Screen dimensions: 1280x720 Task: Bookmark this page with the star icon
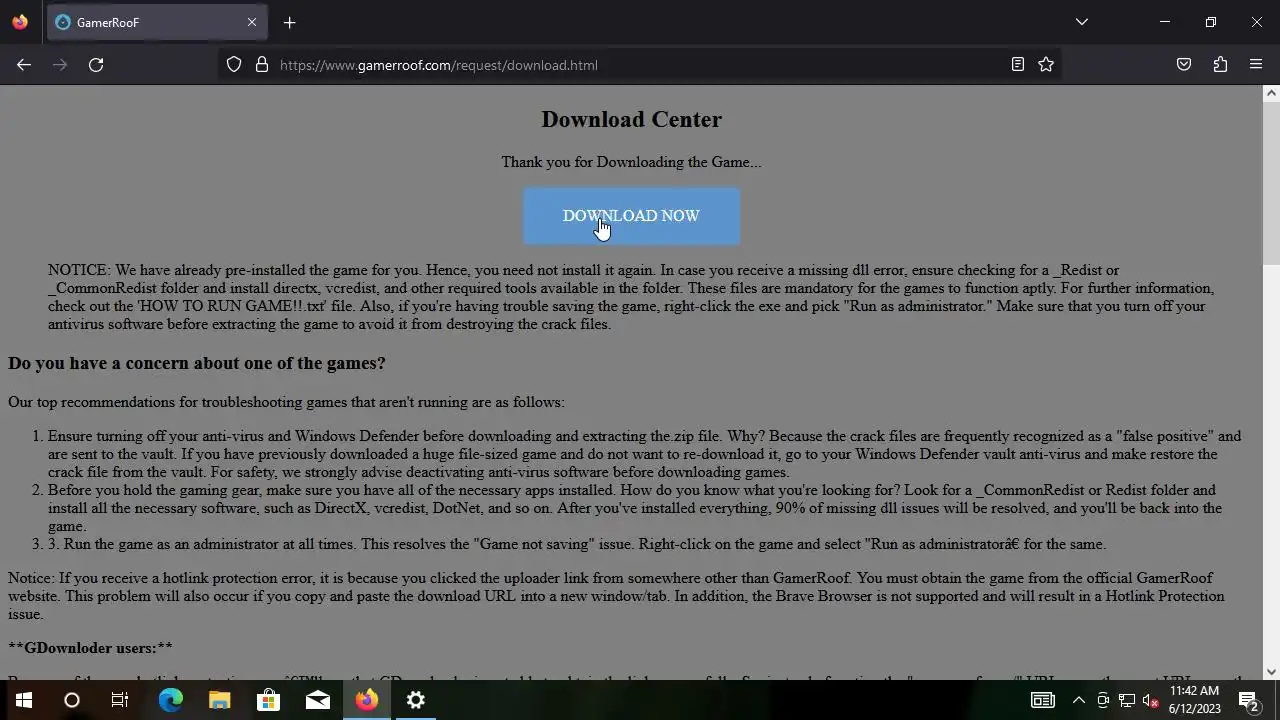tap(1046, 65)
